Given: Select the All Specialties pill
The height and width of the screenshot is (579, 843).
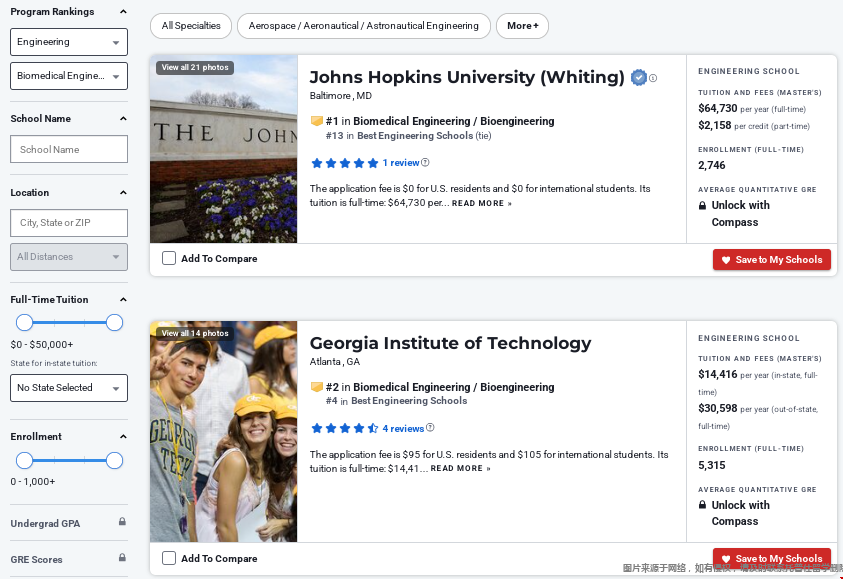Looking at the screenshot, I should pos(191,26).
